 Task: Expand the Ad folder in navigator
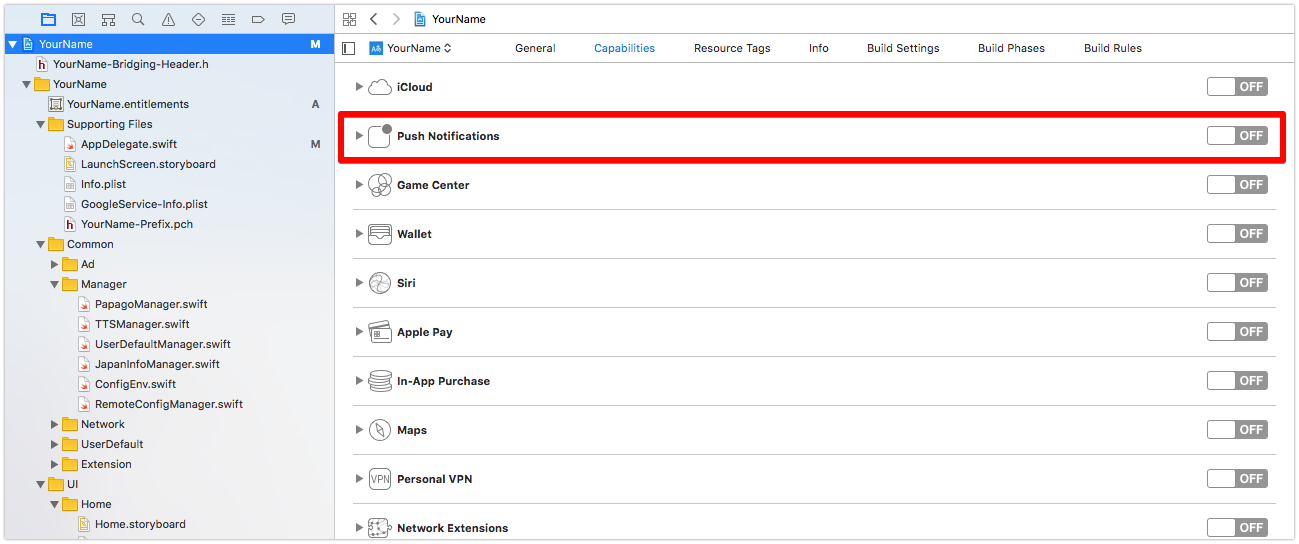pos(55,264)
